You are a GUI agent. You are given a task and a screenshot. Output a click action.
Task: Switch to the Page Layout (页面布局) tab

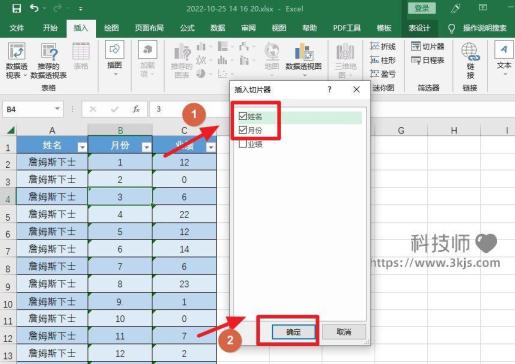click(x=149, y=28)
